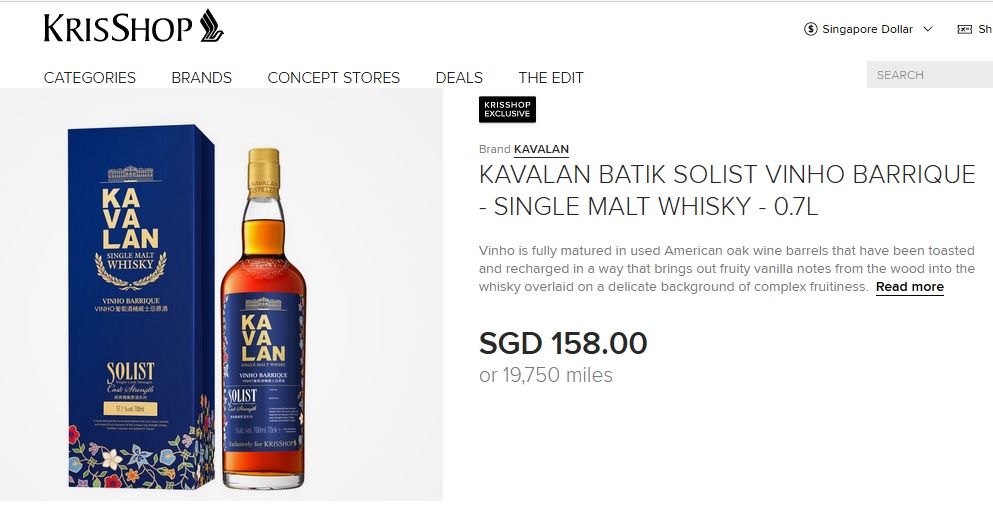The width and height of the screenshot is (993, 522).
Task: Open the KAVALAN brand link
Action: click(x=541, y=150)
